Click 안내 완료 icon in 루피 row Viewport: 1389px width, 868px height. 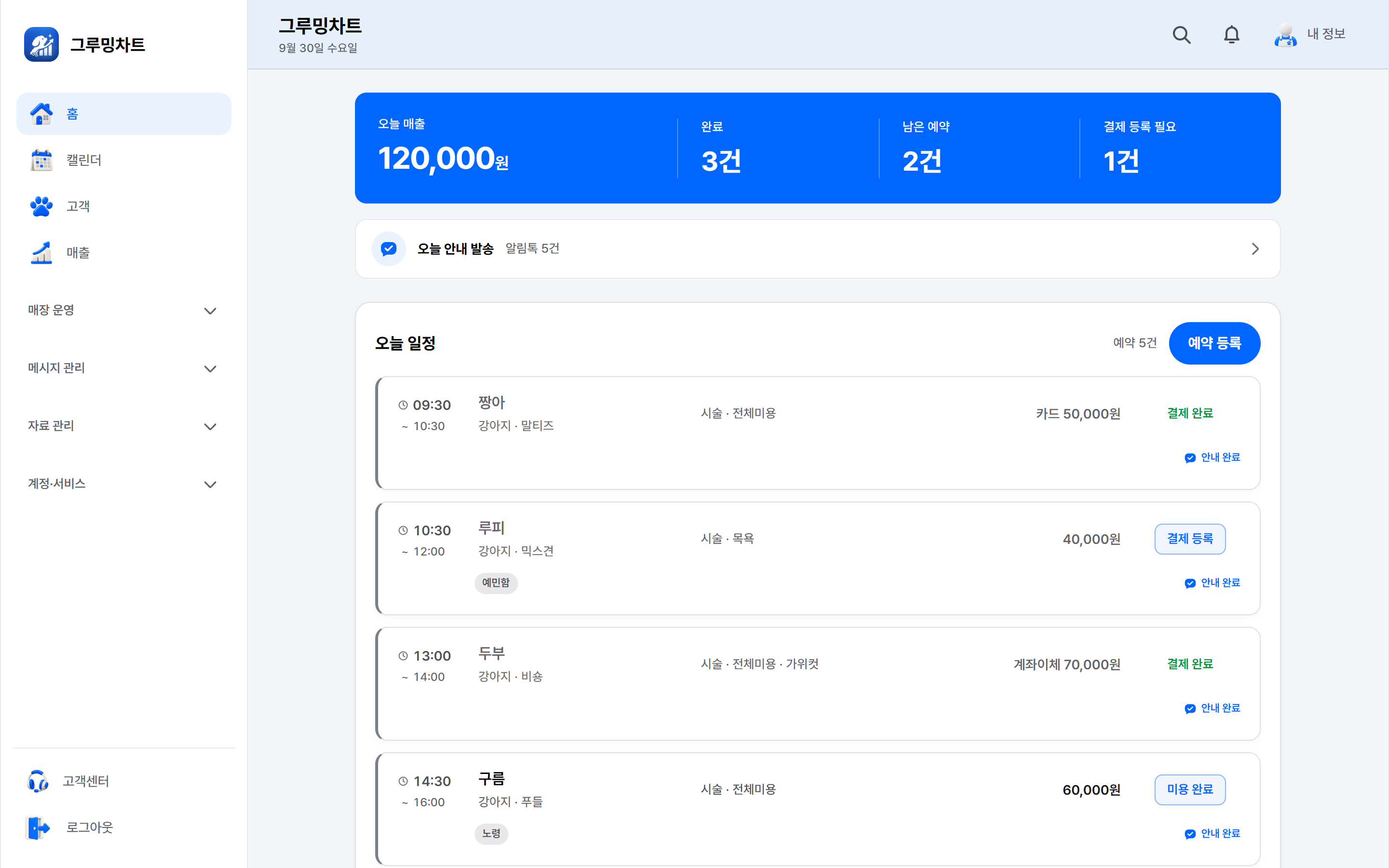pyautogui.click(x=1190, y=583)
